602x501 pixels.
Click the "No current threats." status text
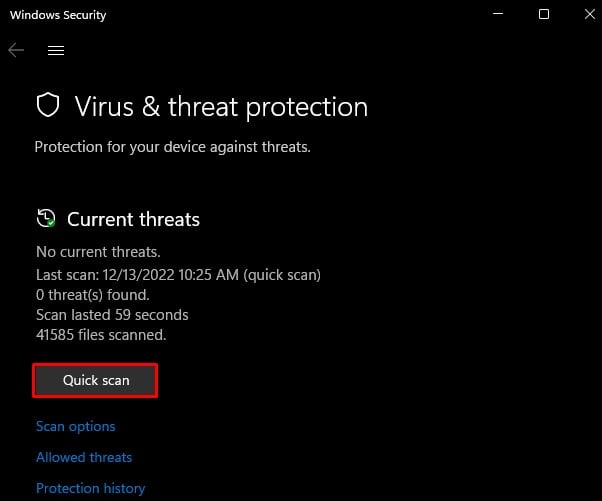point(98,251)
